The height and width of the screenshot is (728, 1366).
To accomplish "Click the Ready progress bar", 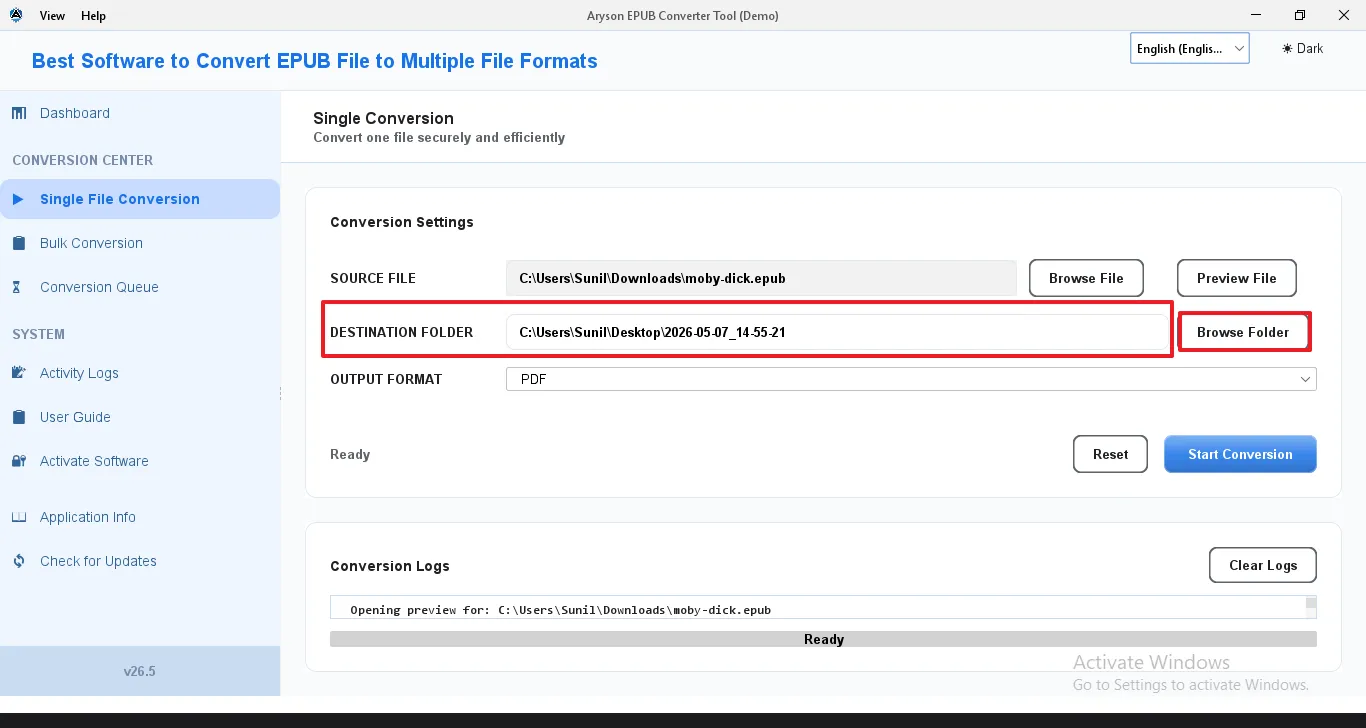I will (x=823, y=639).
